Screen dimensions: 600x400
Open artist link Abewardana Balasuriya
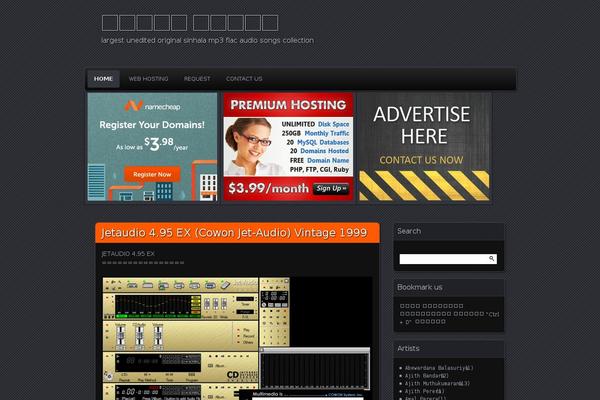[439, 368]
